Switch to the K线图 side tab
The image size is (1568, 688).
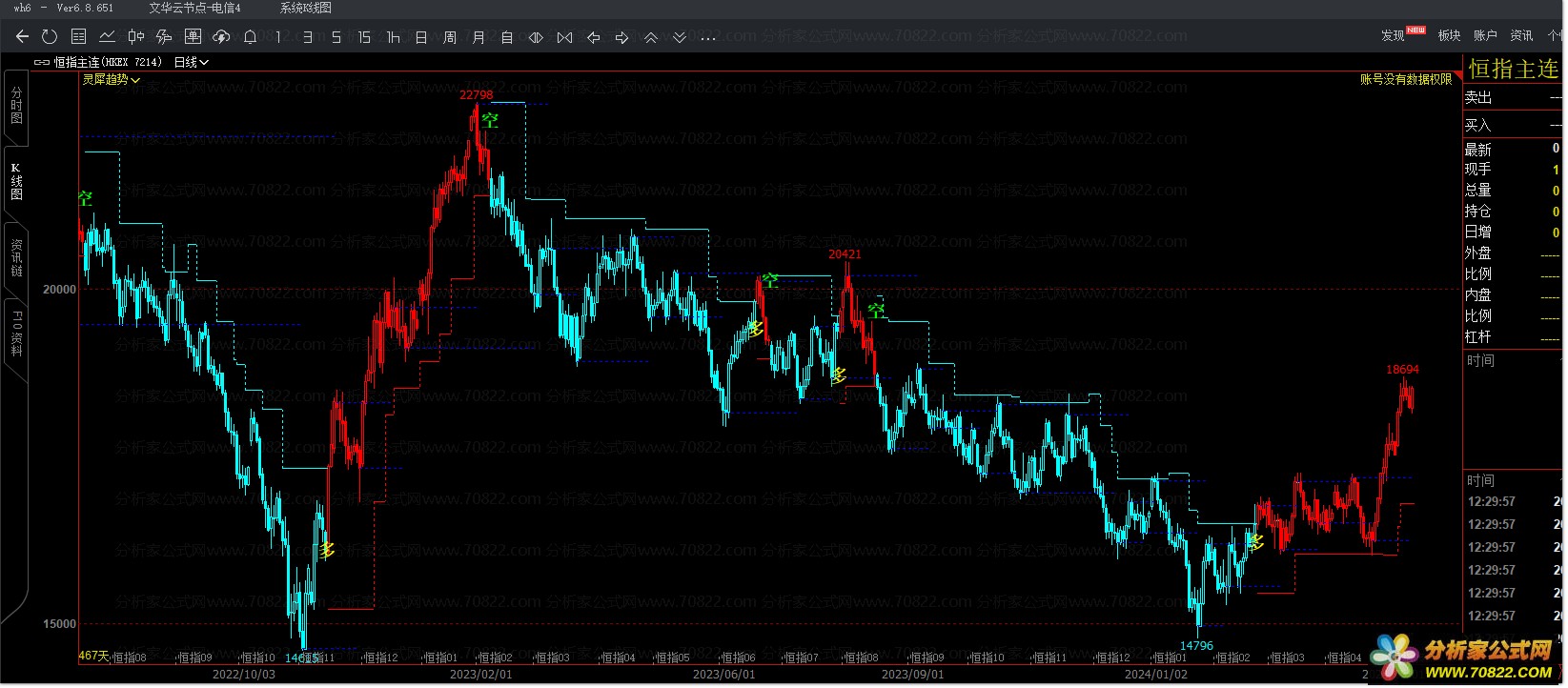coord(16,181)
